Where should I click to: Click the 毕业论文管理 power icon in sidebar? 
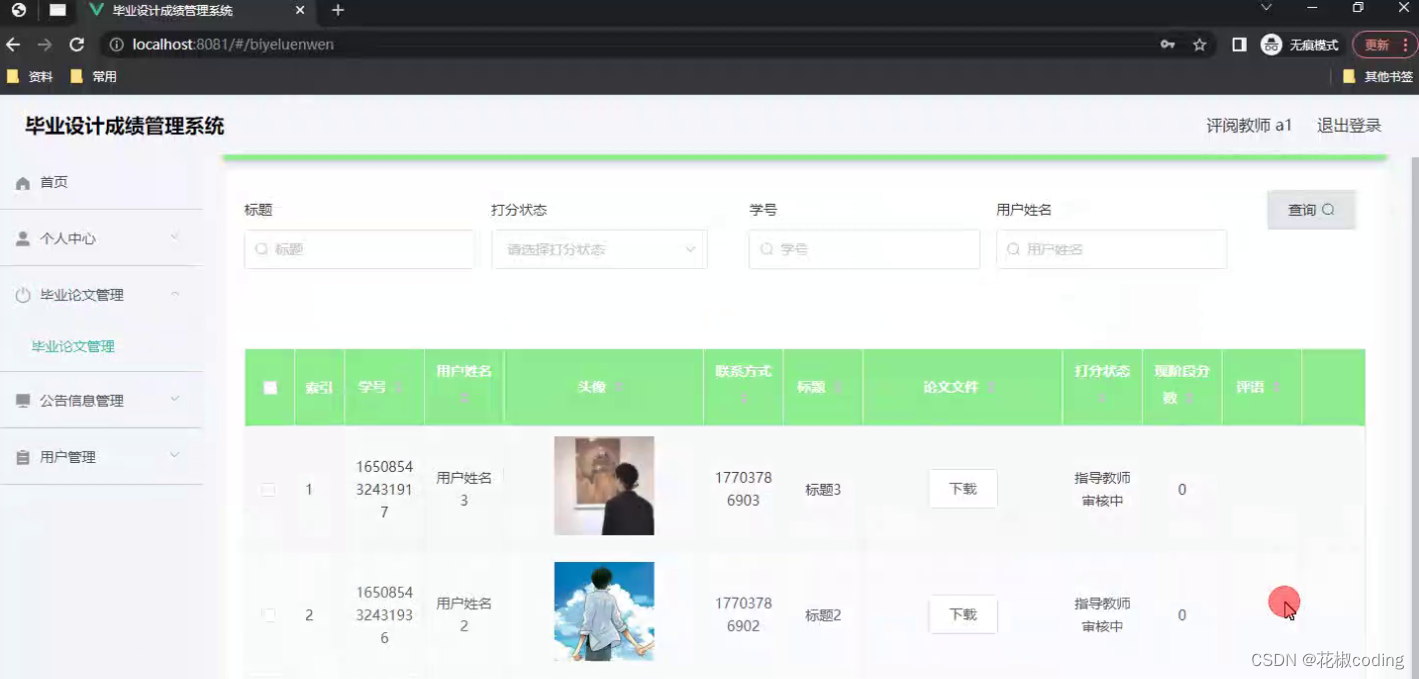[22, 294]
